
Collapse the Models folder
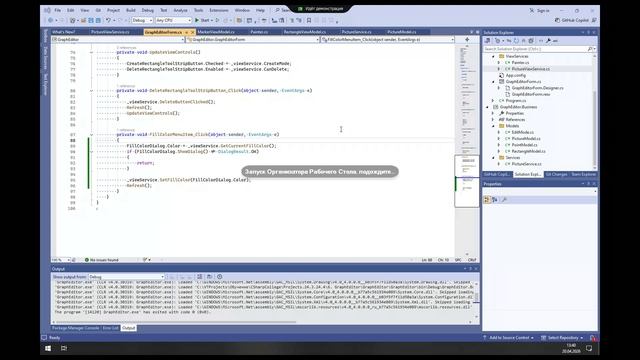(x=493, y=126)
